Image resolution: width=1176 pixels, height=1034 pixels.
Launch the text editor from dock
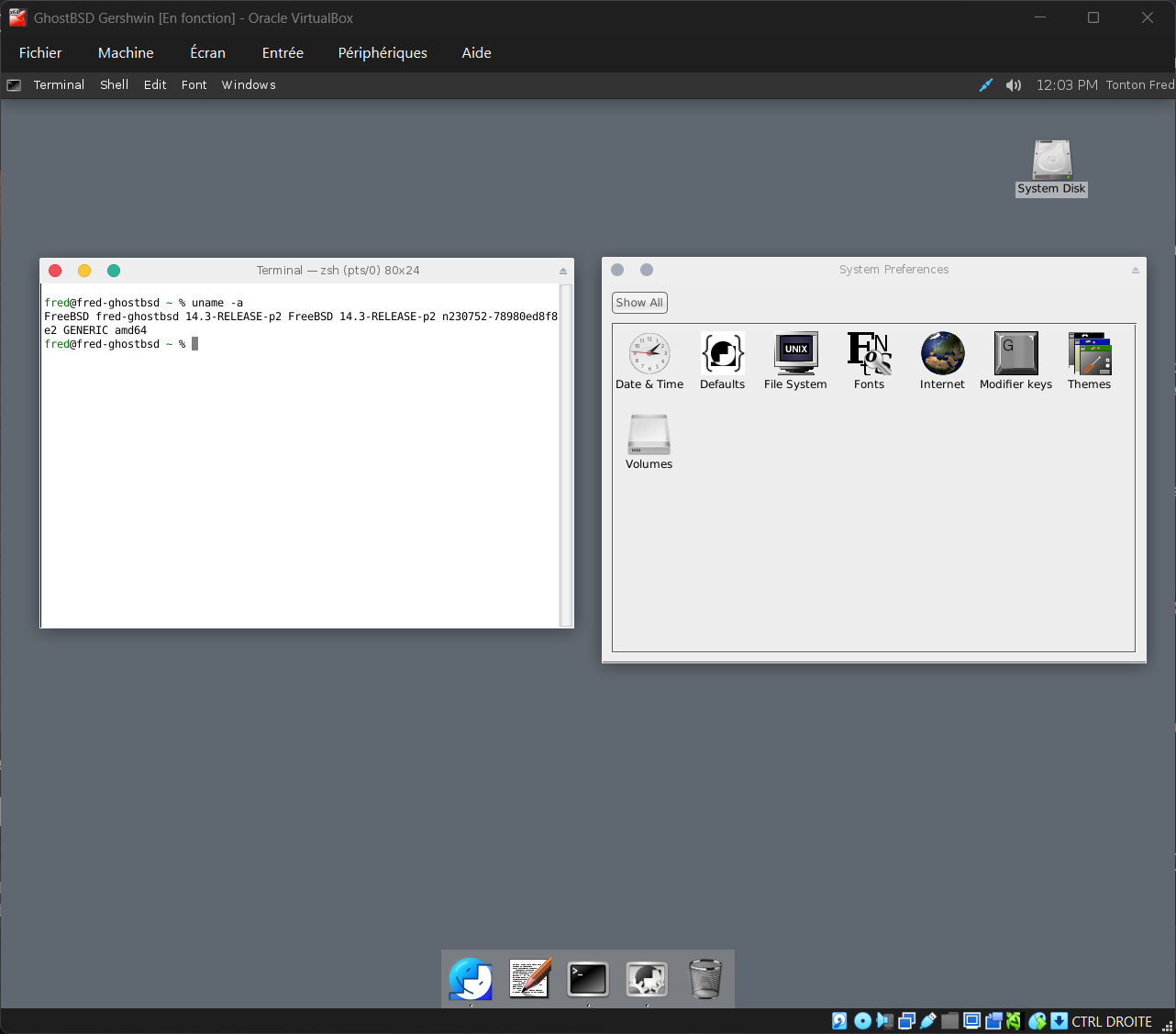(x=529, y=979)
